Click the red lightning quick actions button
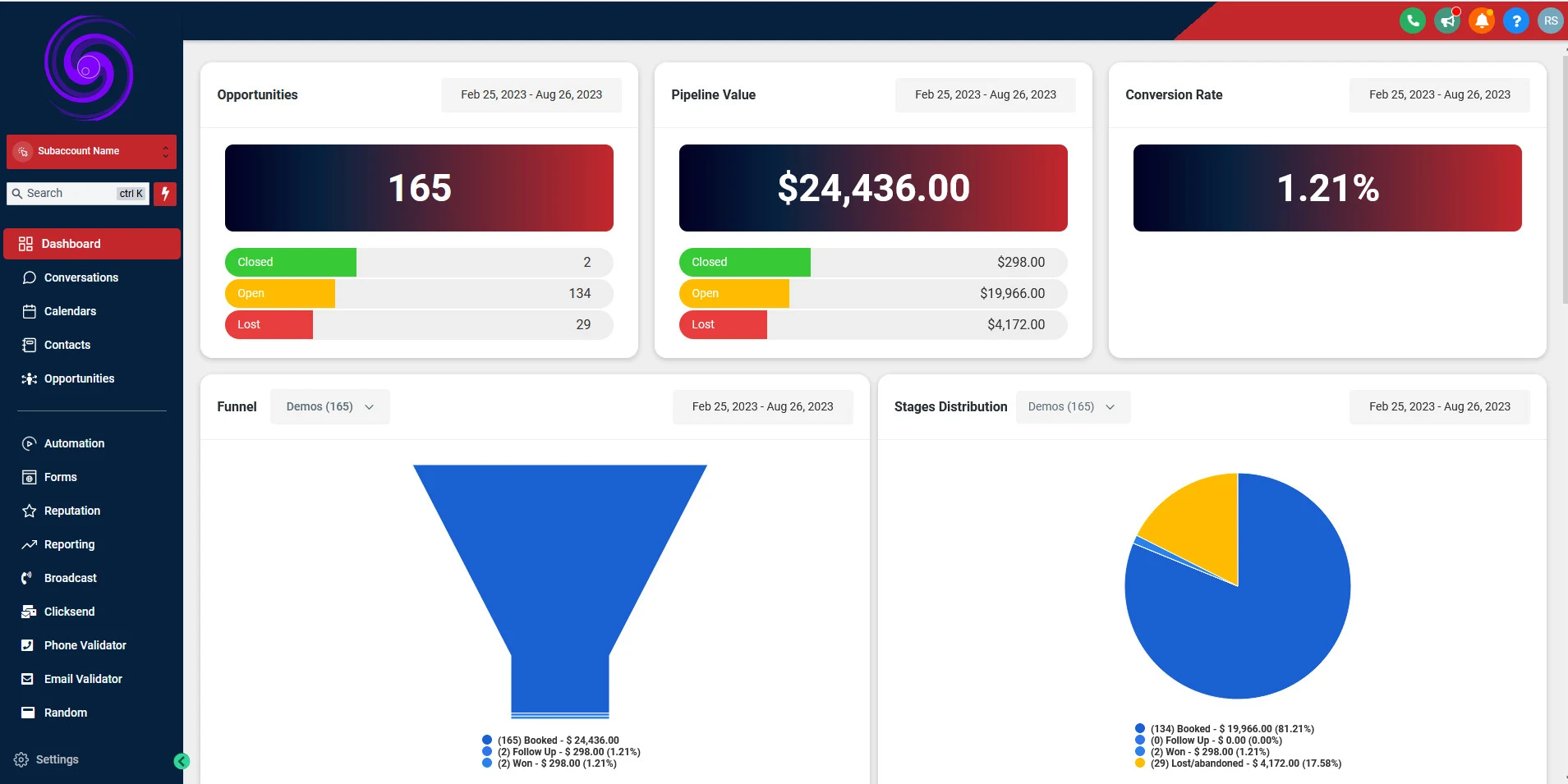 click(x=165, y=194)
